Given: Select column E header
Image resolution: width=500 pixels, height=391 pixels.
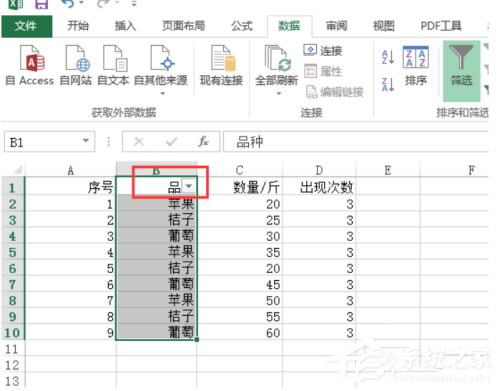Looking at the screenshot, I should [x=388, y=170].
